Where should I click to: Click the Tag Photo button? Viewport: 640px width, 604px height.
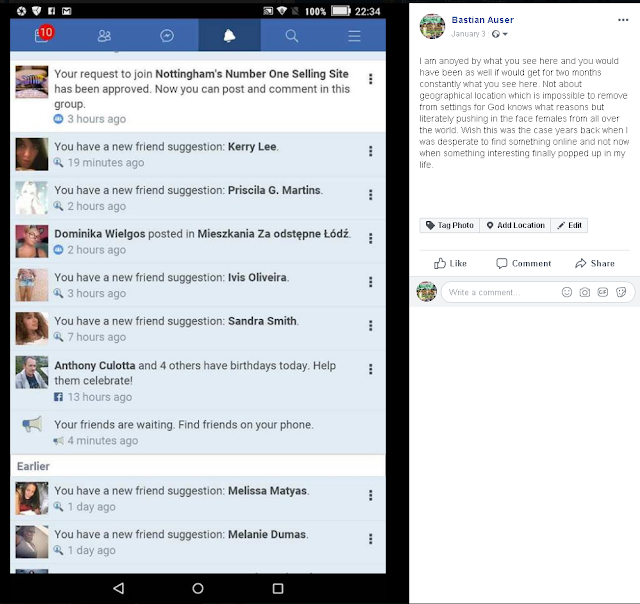[x=449, y=225]
